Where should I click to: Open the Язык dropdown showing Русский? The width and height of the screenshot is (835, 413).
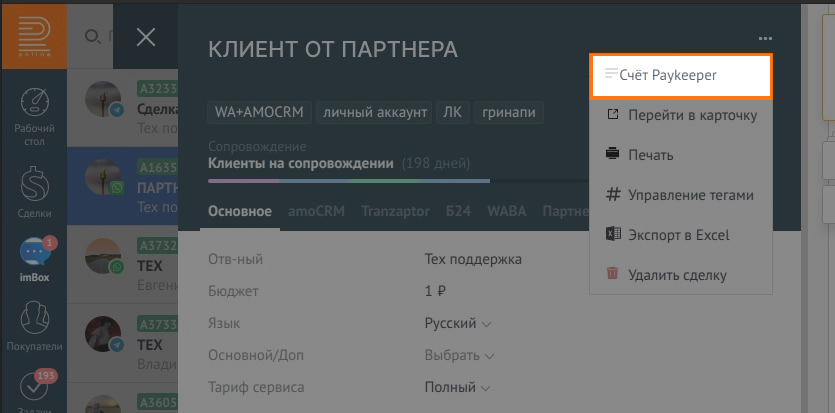click(x=457, y=323)
